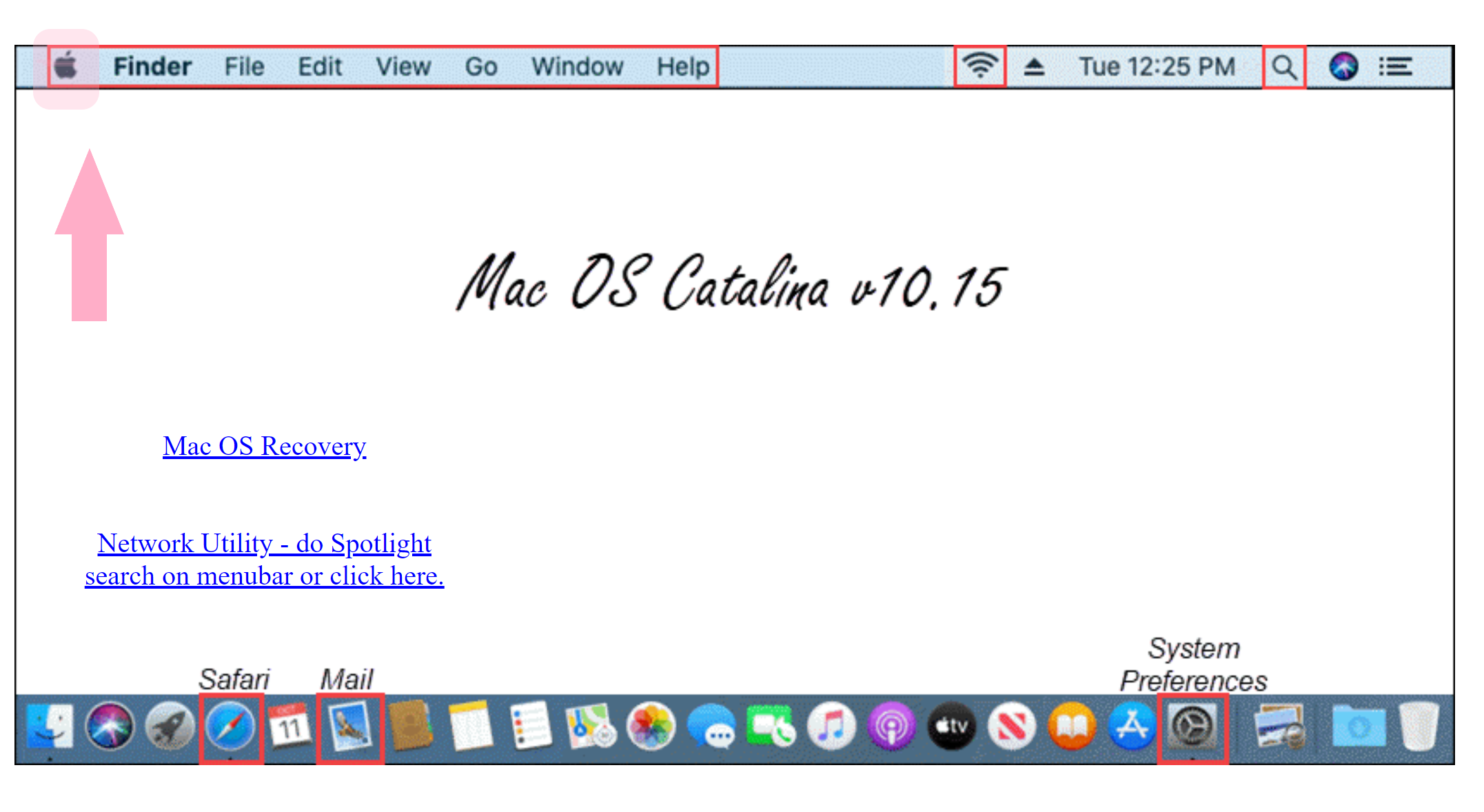Launch Safari from the Dock
This screenshot has width=1484, height=812.
coord(231,727)
